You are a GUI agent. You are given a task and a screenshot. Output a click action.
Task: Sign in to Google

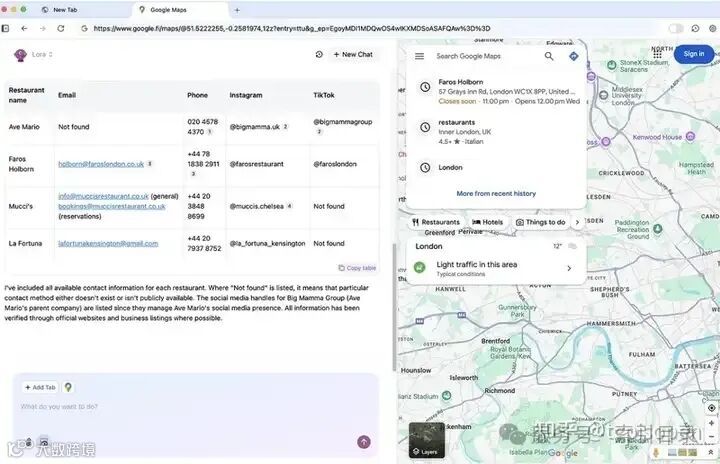pos(693,54)
